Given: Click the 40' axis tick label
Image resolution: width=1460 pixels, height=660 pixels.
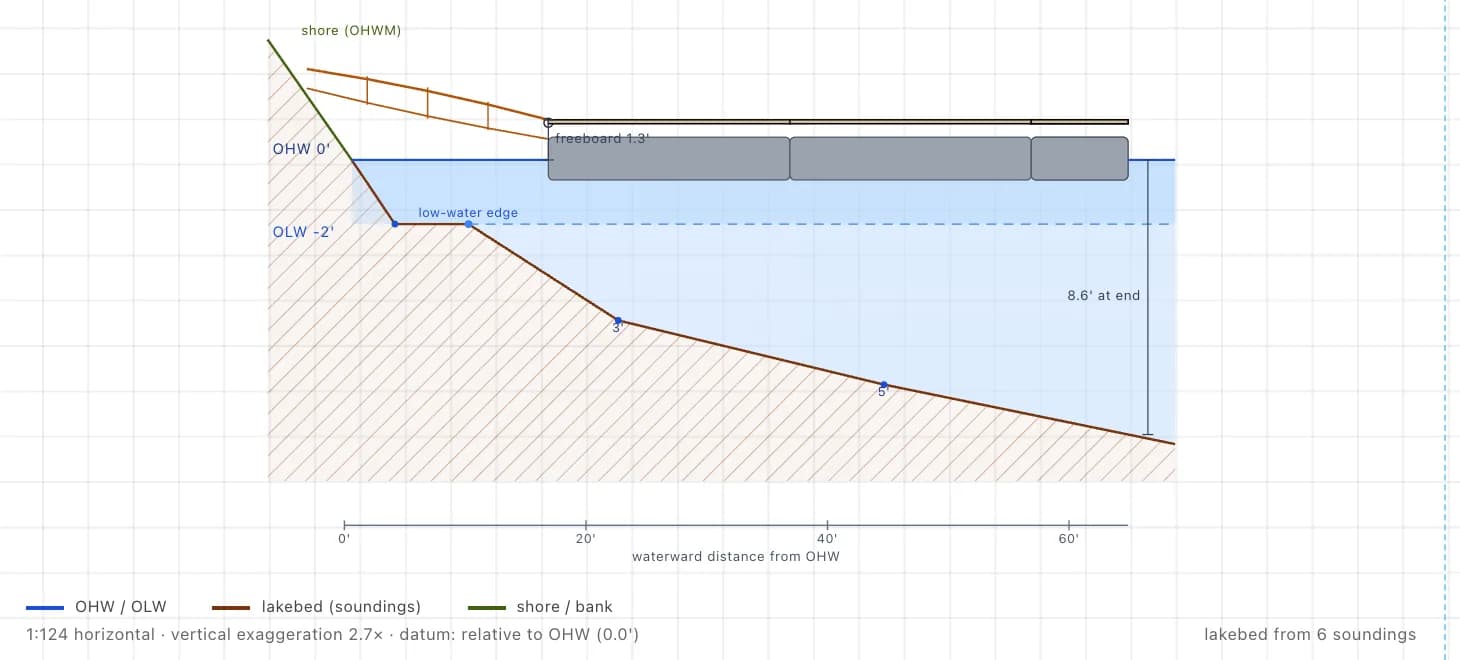Looking at the screenshot, I should 827,540.
